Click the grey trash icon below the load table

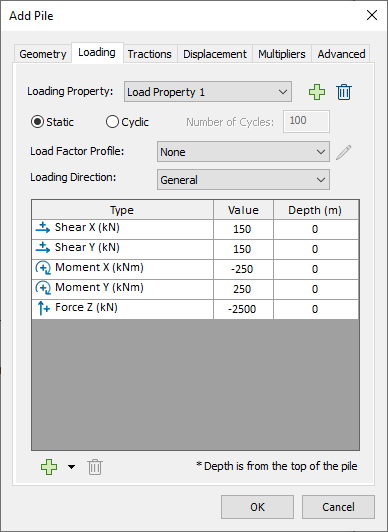(95, 467)
